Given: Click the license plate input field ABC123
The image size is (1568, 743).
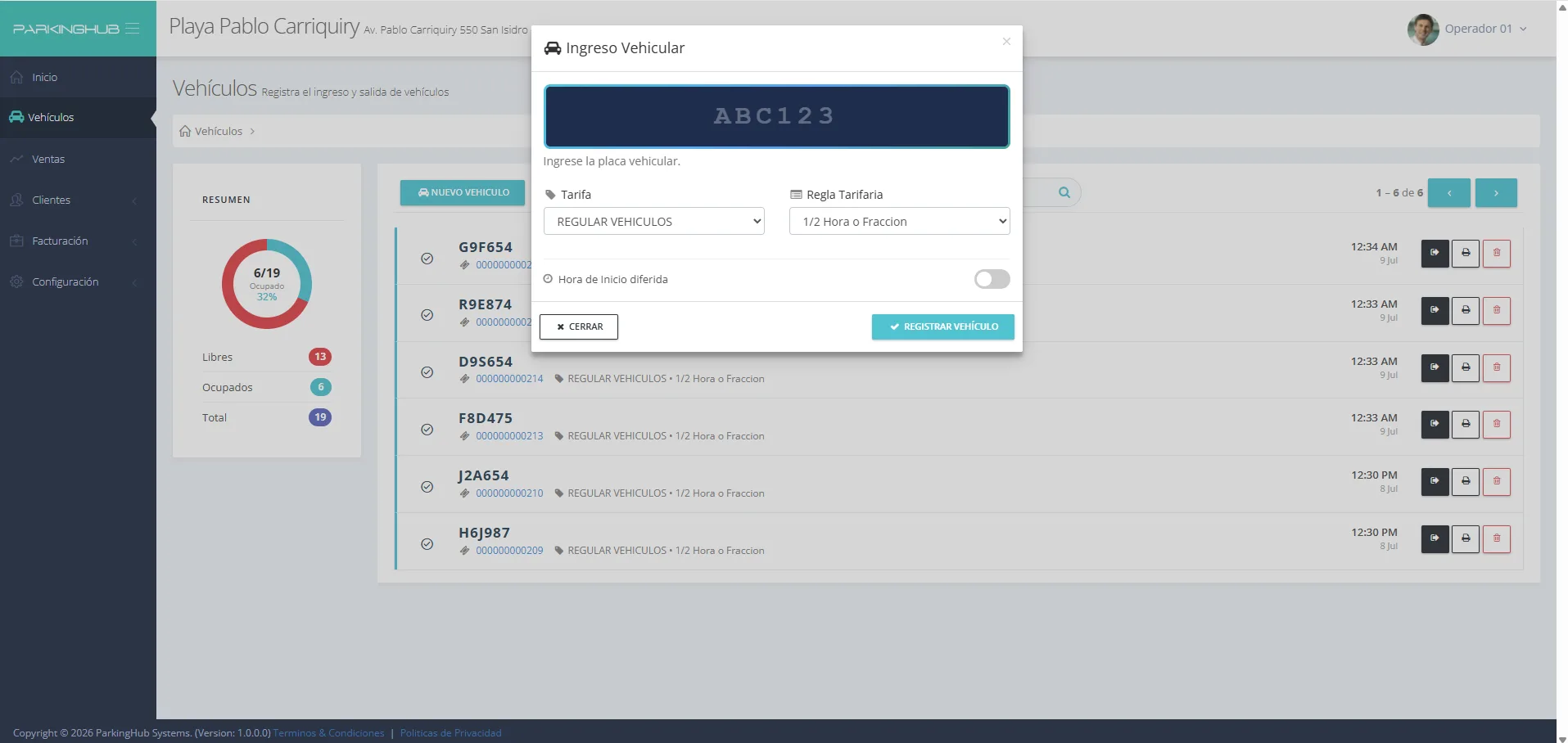Looking at the screenshot, I should pyautogui.click(x=776, y=116).
